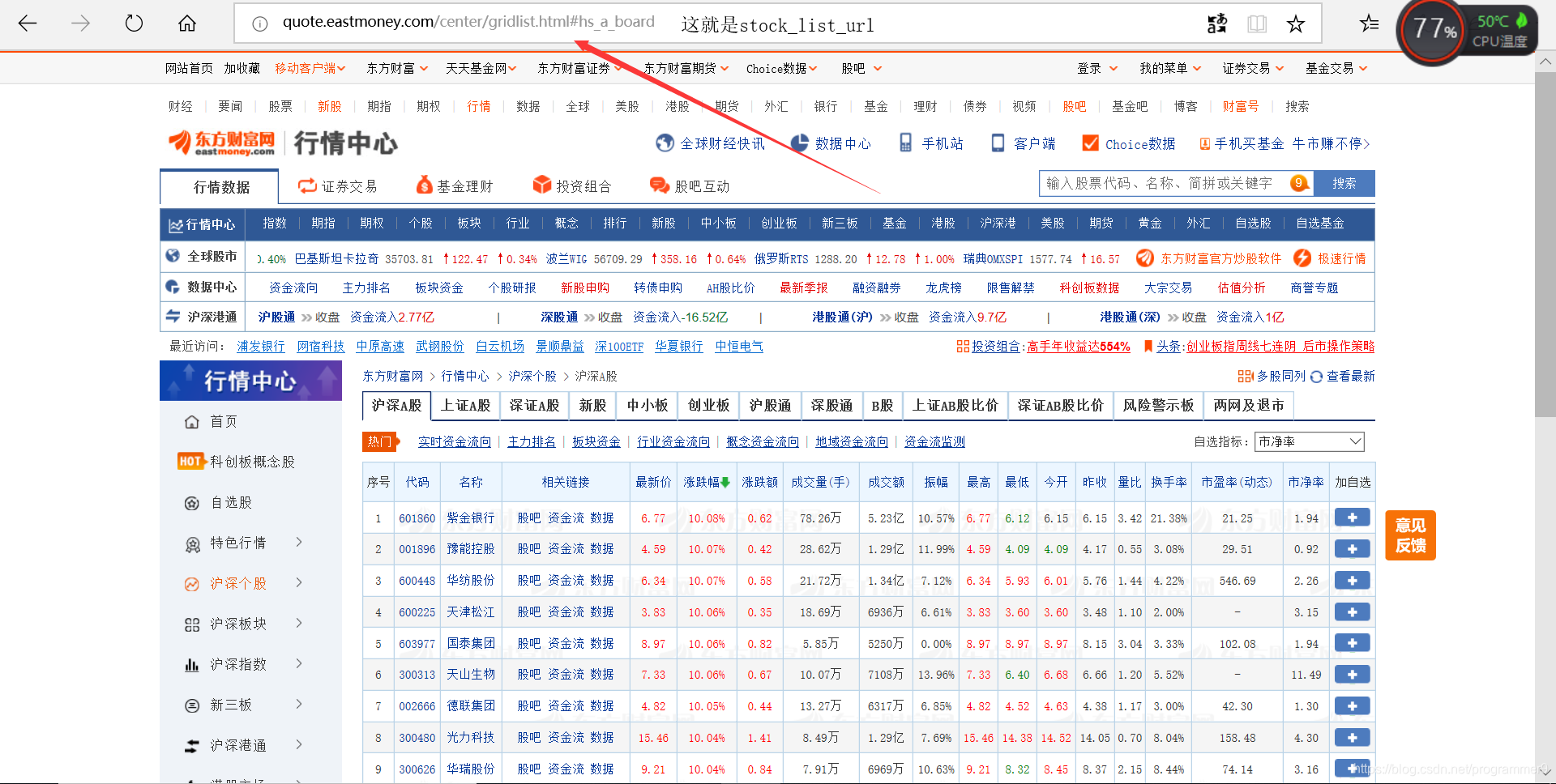Viewport: 1556px width, 784px height.
Task: Click 客户端 tablet icon
Action: point(998,143)
